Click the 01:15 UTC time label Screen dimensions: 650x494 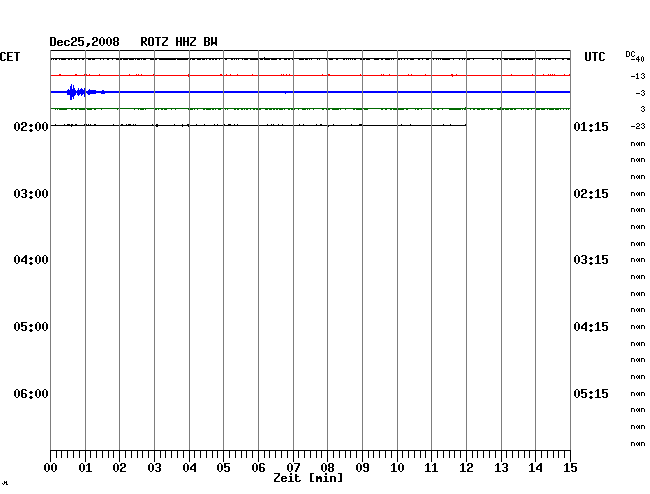pyautogui.click(x=591, y=126)
